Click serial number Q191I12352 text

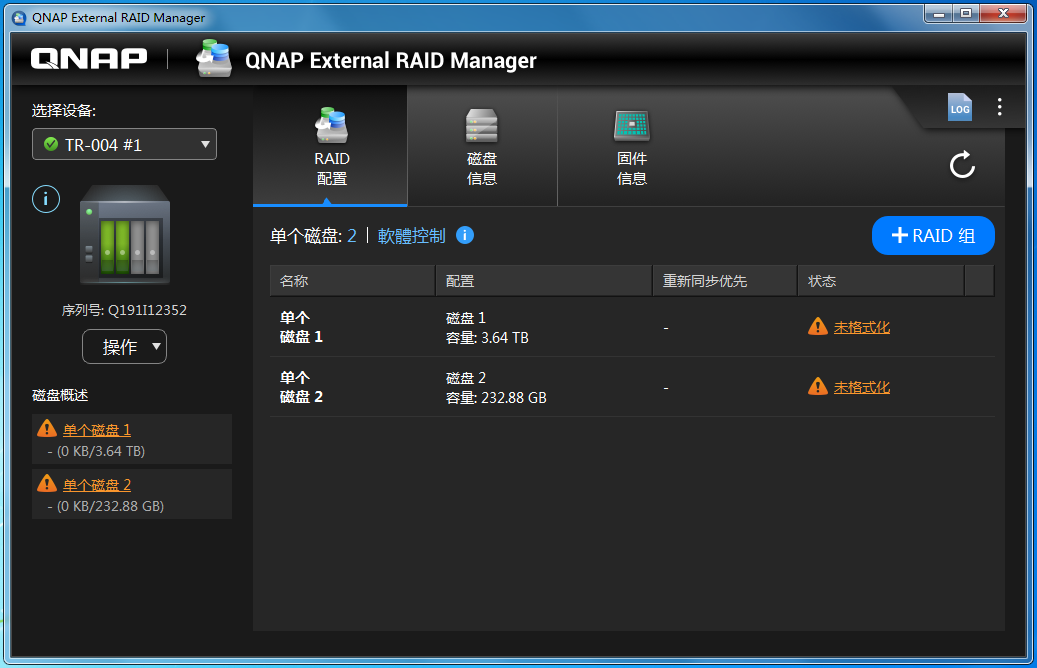click(x=147, y=310)
